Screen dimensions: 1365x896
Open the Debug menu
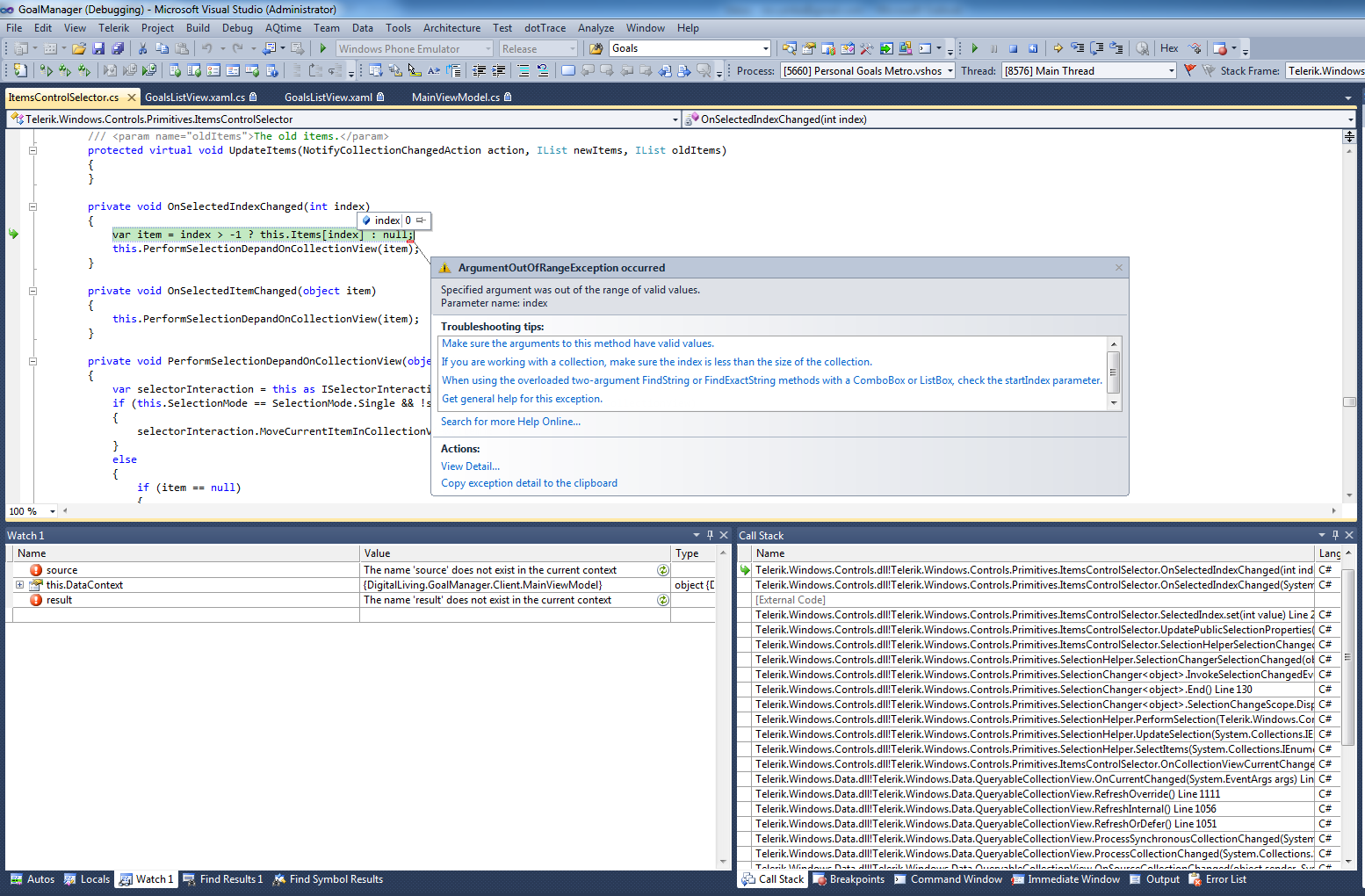(237, 28)
